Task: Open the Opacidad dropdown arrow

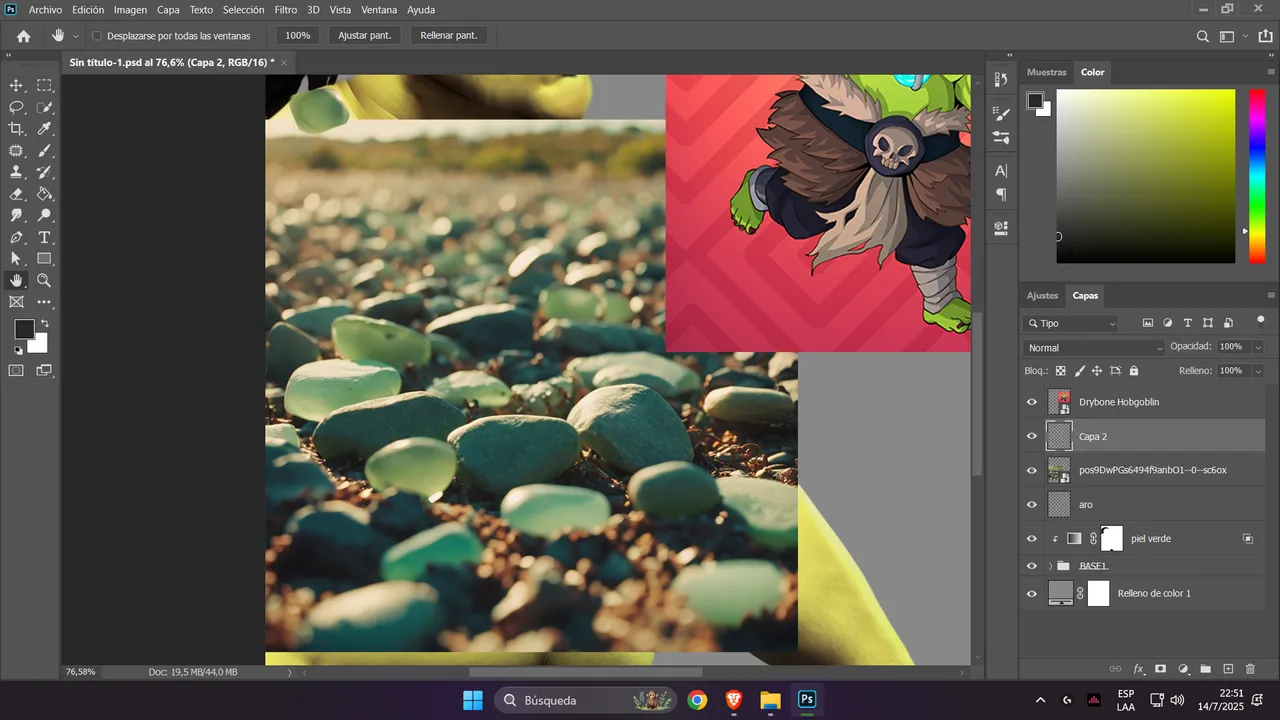Action: click(1258, 347)
